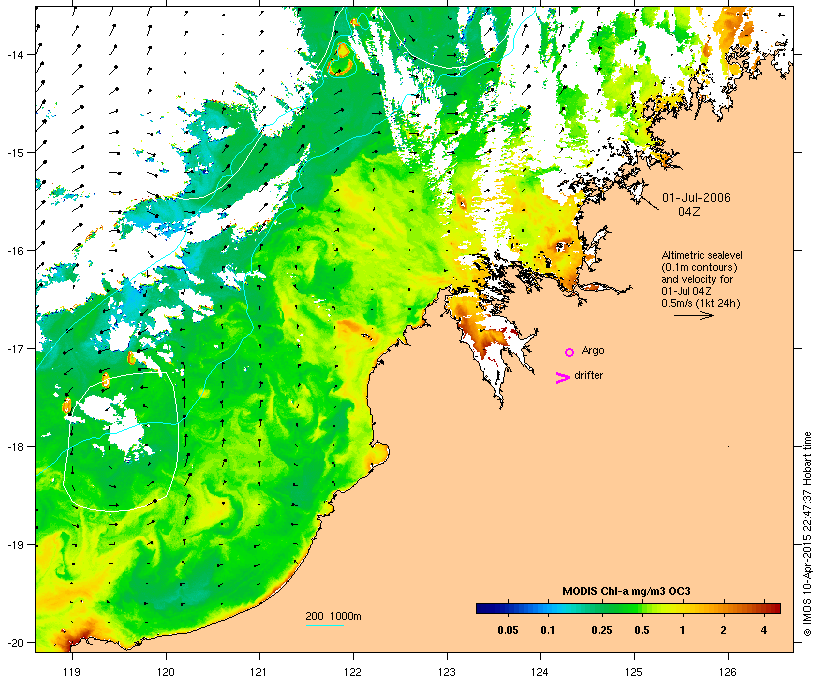Click the latitude axis label '-14'
The height and width of the screenshot is (680, 820).
coord(14,54)
